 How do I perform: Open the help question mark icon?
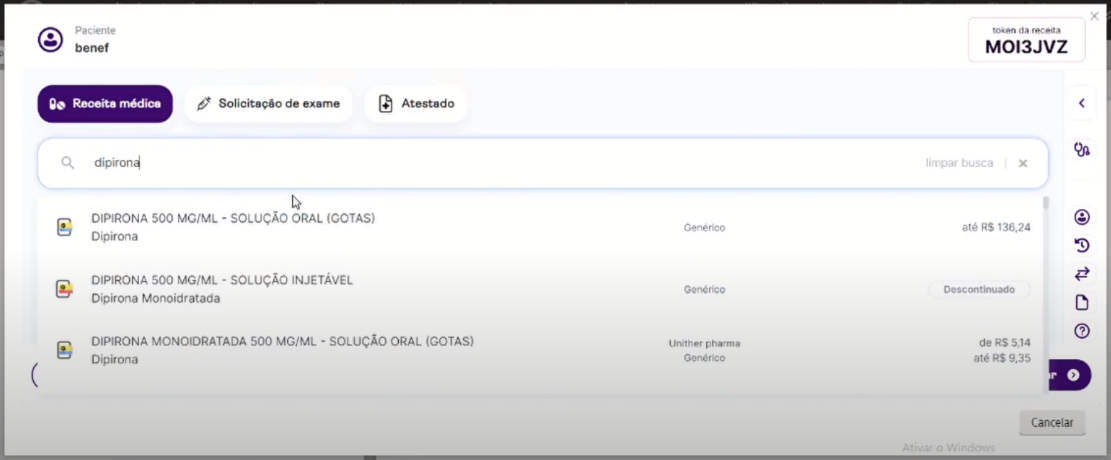pyautogui.click(x=1081, y=330)
